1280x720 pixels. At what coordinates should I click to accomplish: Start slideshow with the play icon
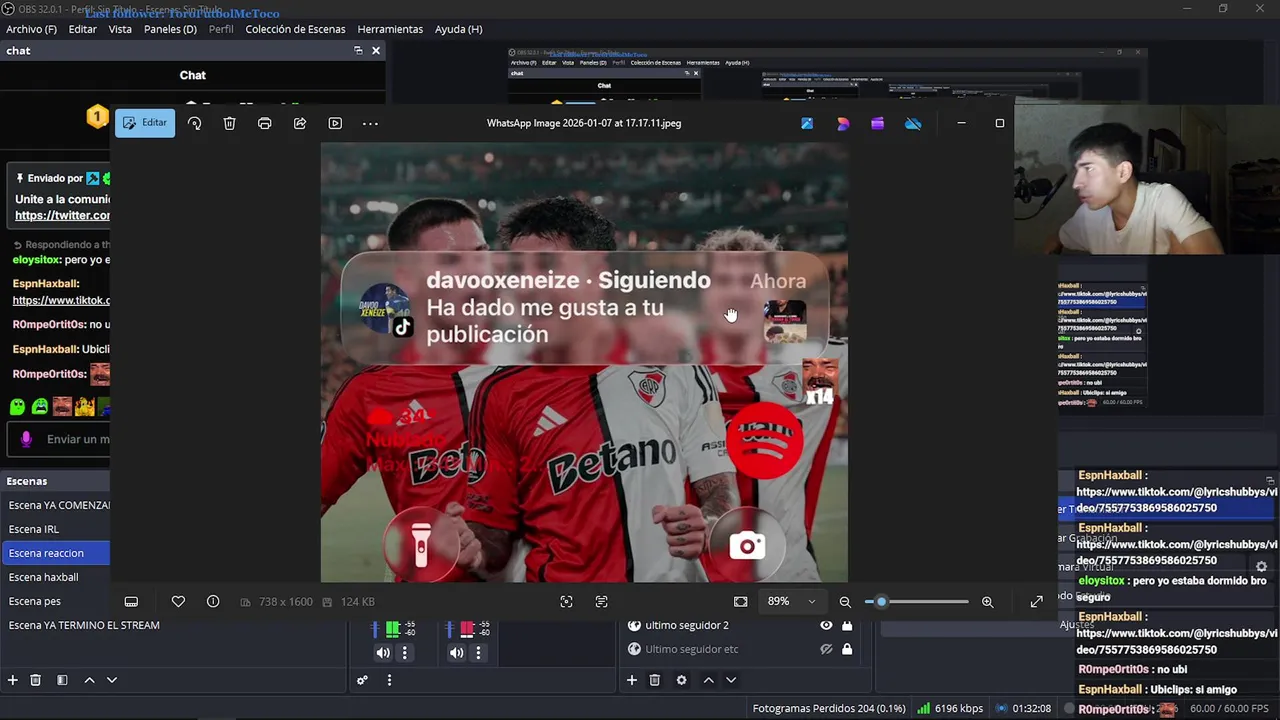335,123
